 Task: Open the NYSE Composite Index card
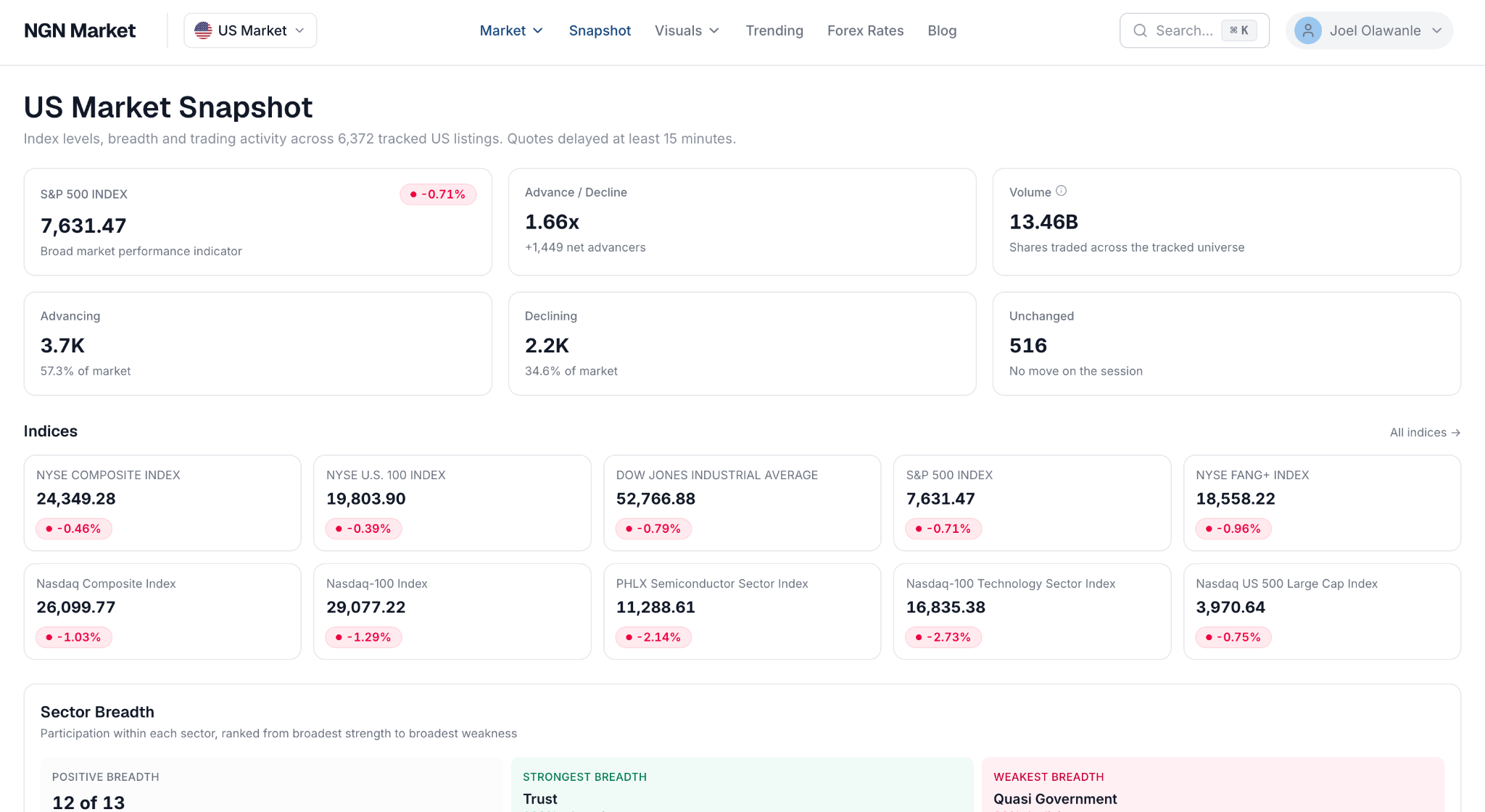162,503
